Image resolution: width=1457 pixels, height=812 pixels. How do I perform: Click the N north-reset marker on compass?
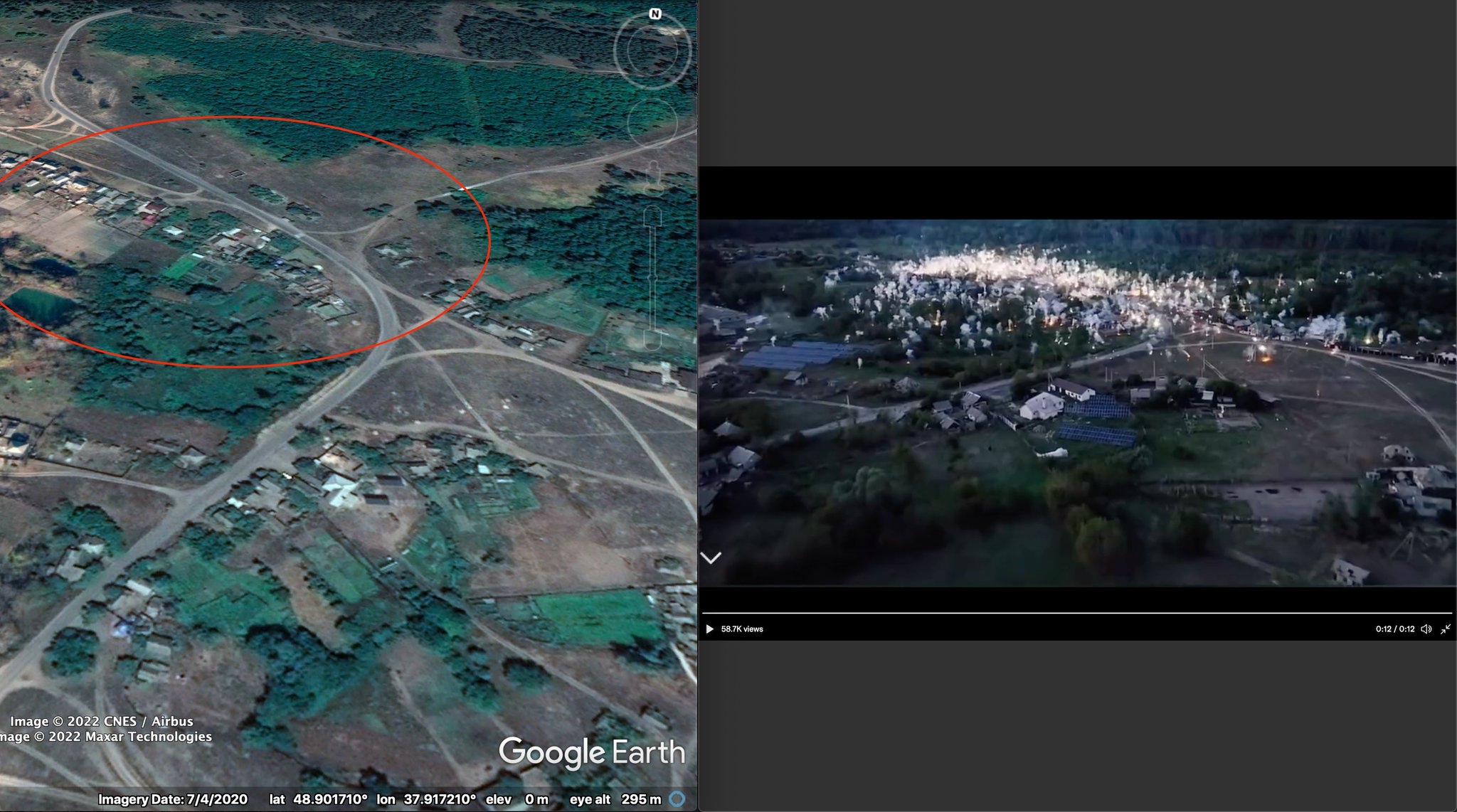655,14
